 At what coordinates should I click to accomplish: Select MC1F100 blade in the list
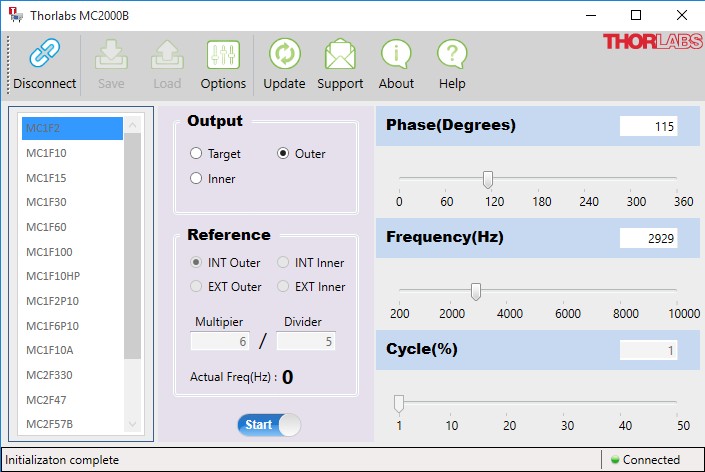pos(72,252)
